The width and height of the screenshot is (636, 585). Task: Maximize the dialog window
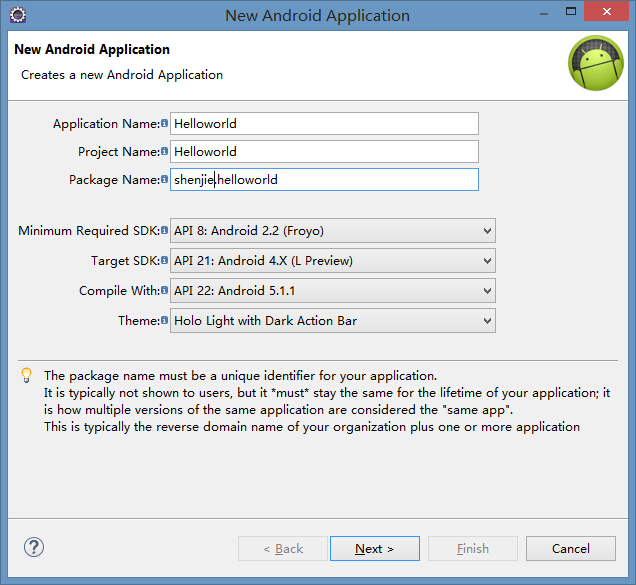(571, 11)
